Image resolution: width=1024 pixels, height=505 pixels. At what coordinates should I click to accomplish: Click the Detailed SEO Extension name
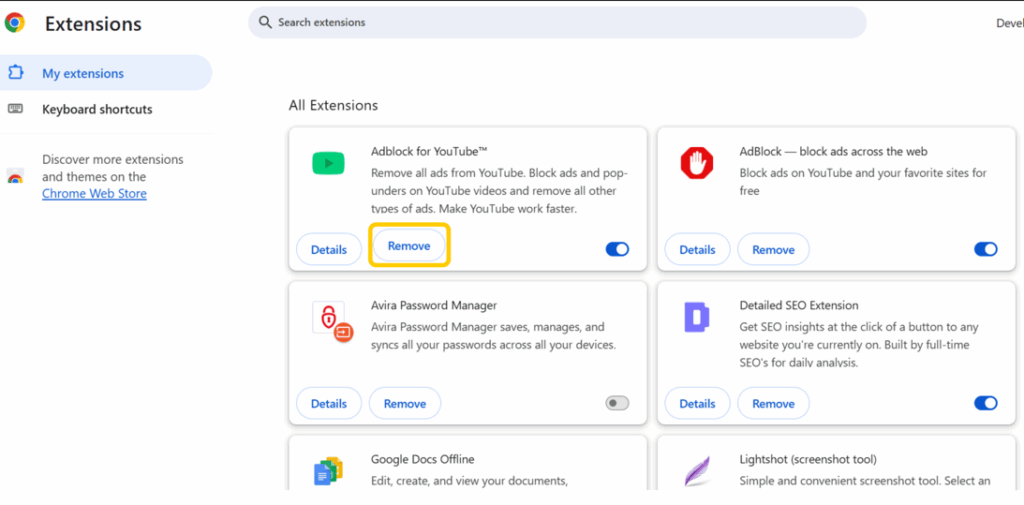coord(799,305)
